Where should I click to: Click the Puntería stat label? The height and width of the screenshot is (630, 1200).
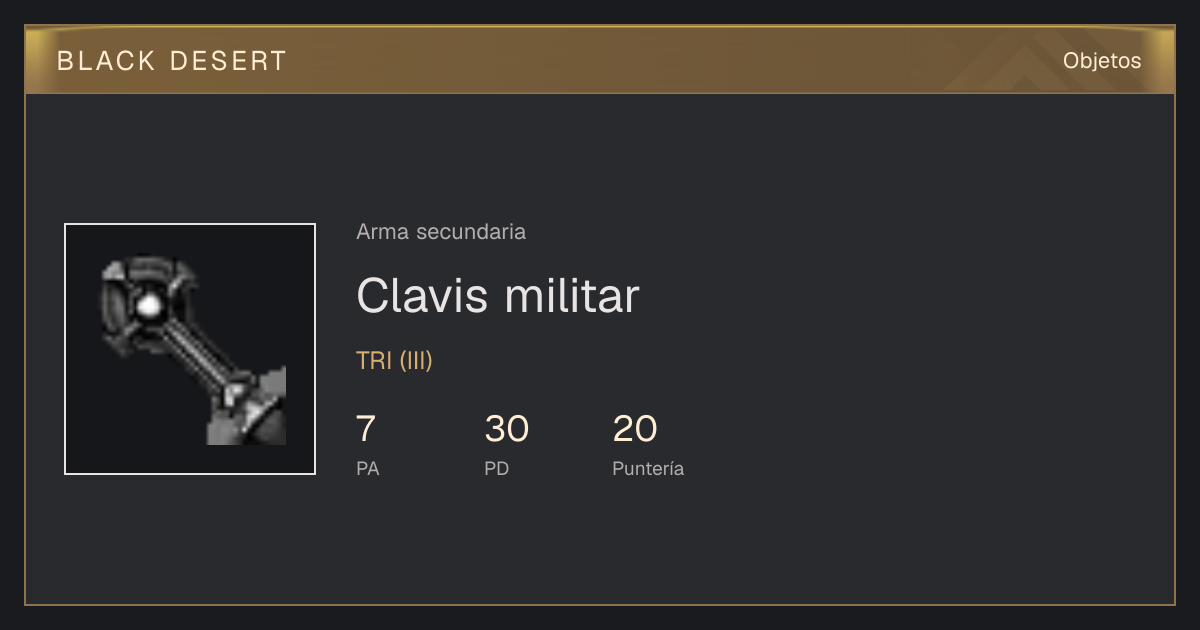[x=648, y=469]
